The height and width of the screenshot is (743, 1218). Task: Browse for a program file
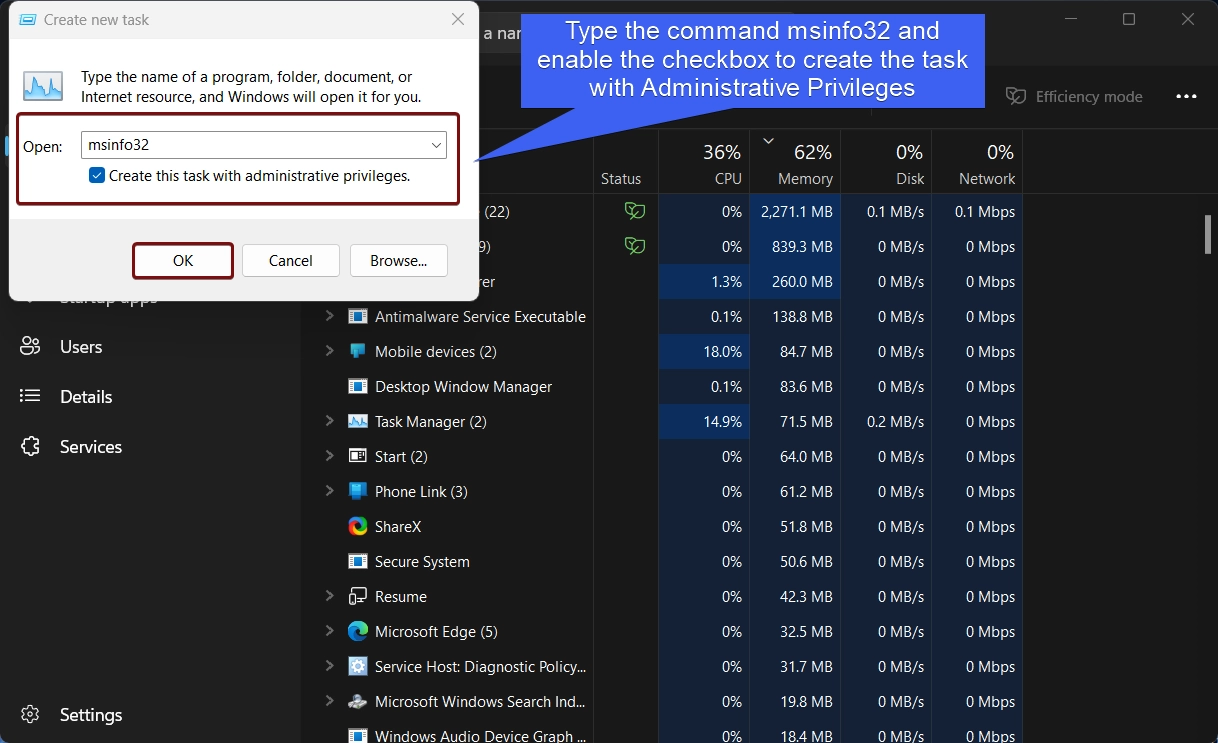tap(399, 261)
